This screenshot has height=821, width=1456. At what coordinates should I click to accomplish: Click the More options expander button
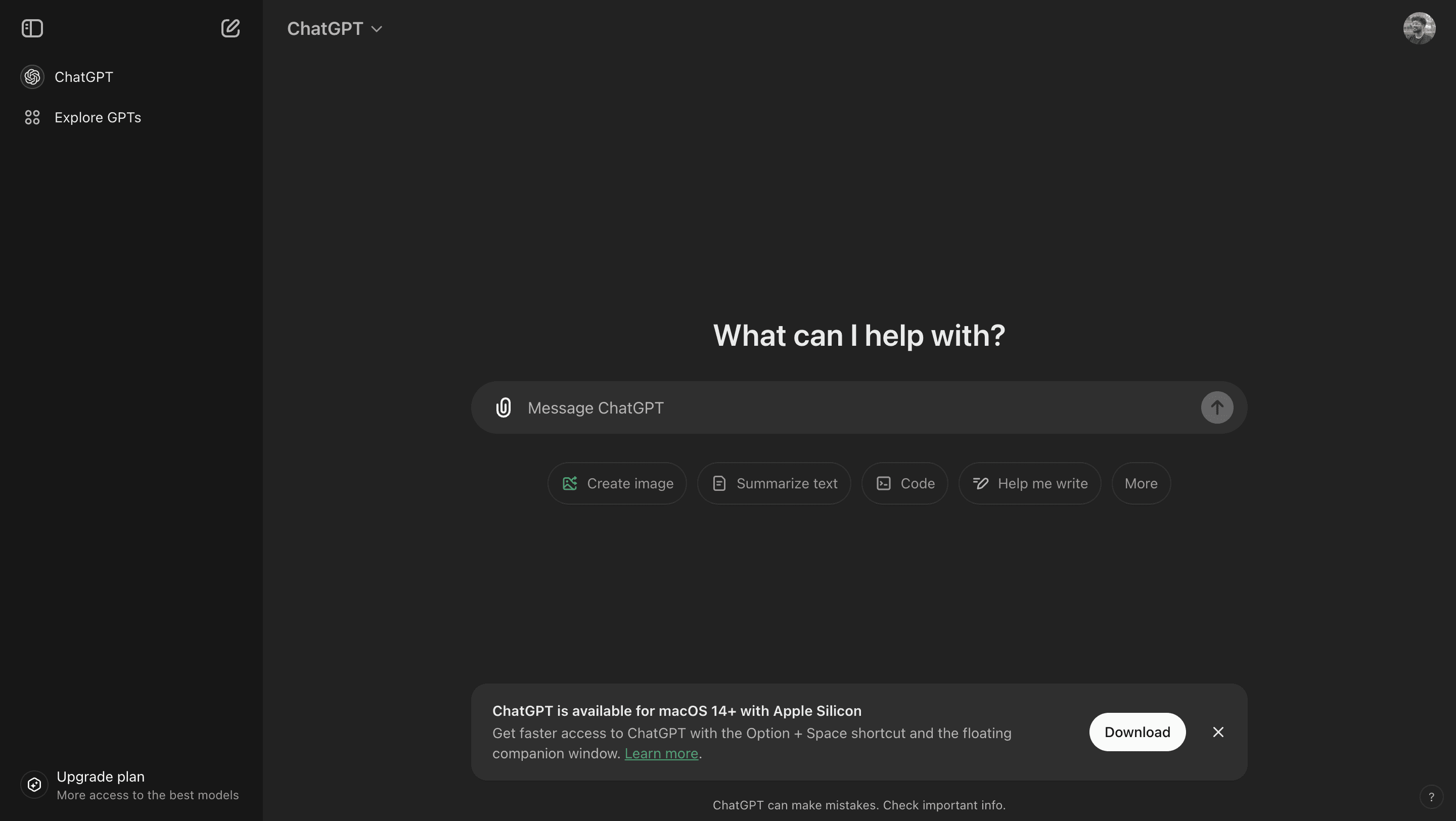1140,483
